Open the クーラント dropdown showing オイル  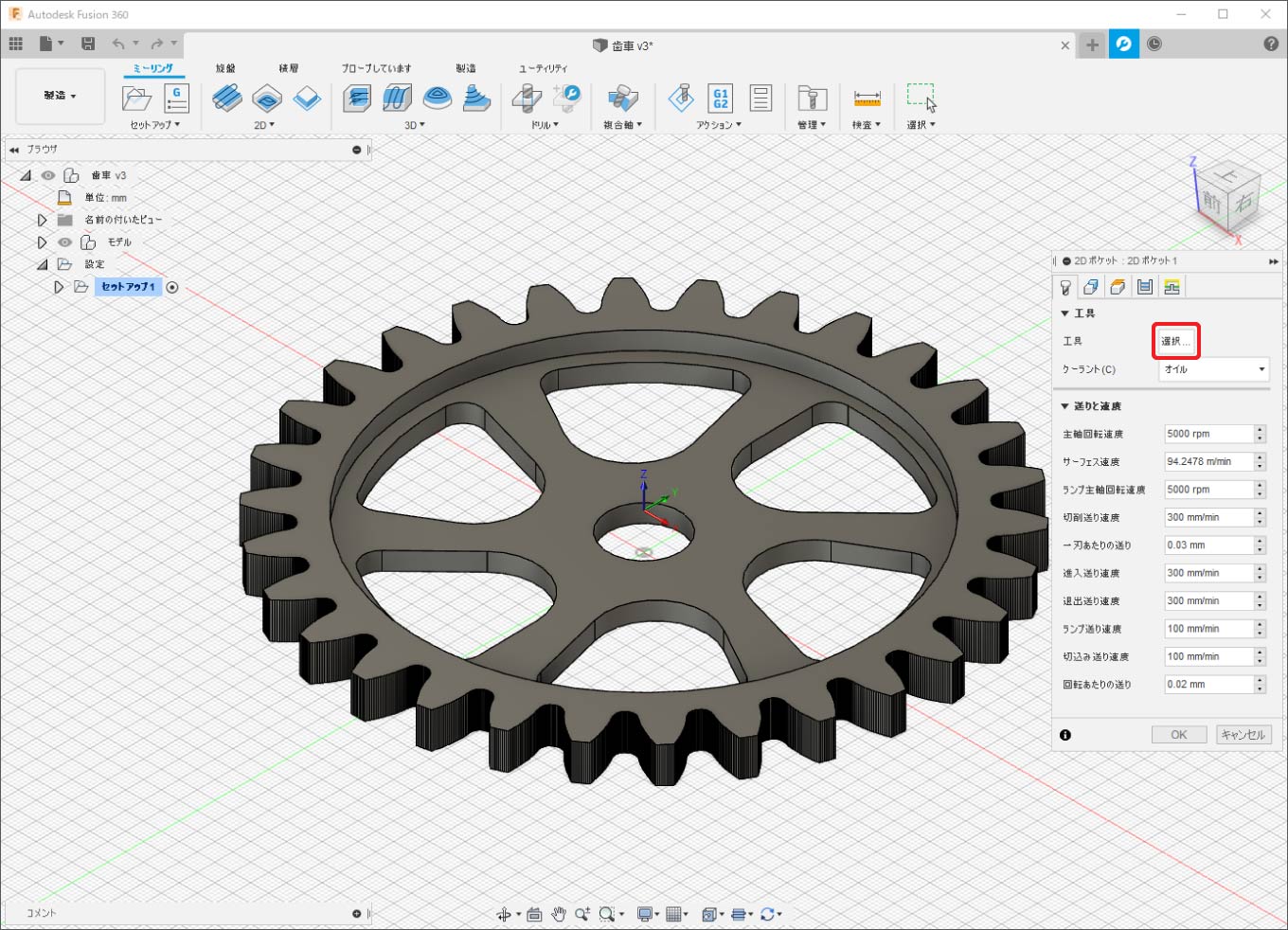pyautogui.click(x=1214, y=369)
